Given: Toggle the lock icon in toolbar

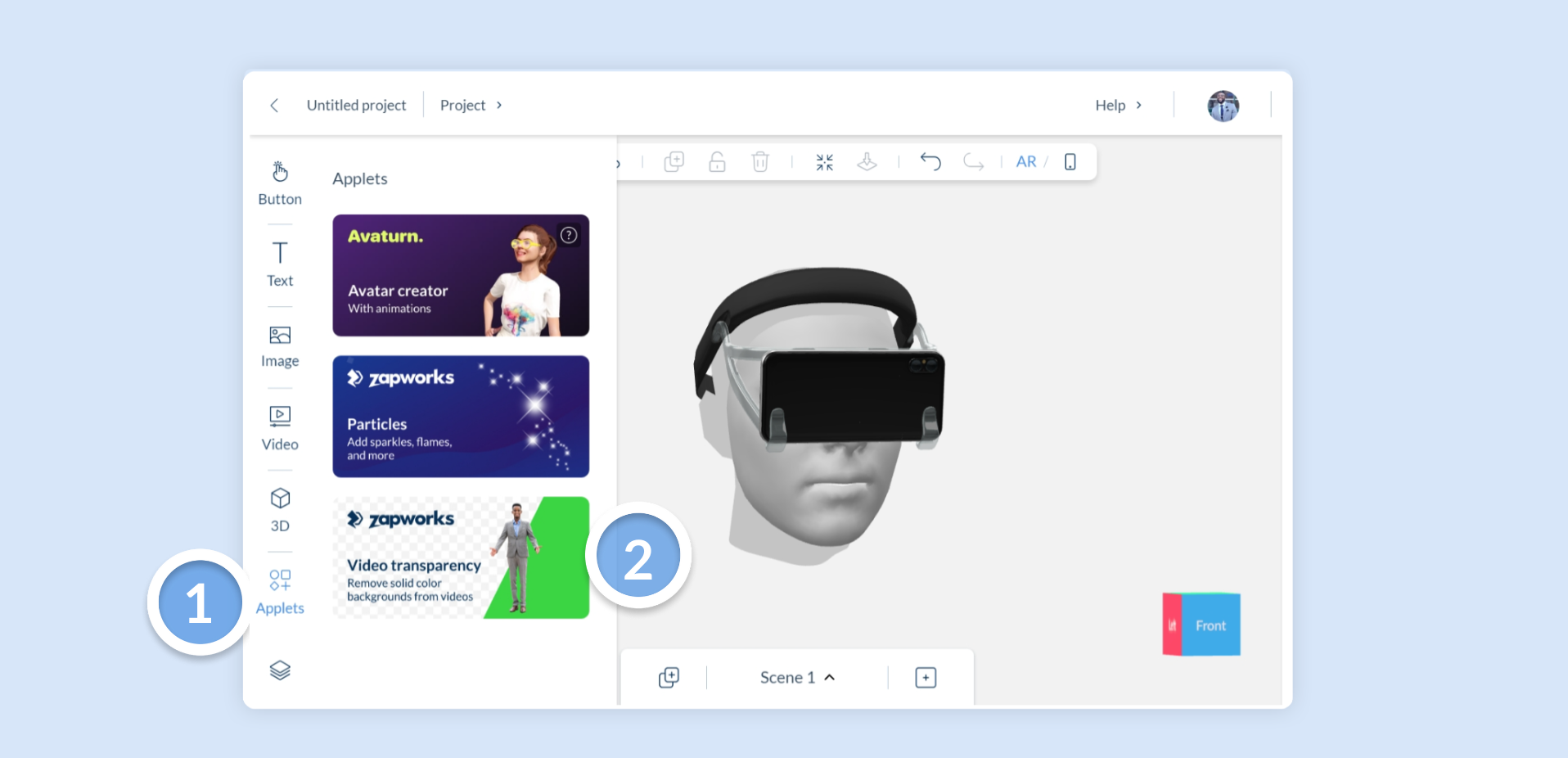Looking at the screenshot, I should point(717,162).
